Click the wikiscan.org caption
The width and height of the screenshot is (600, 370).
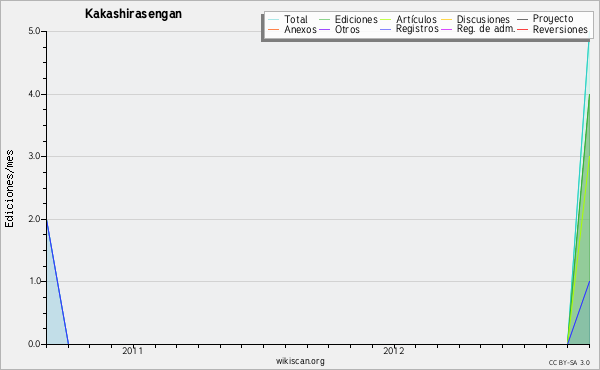pos(300,361)
